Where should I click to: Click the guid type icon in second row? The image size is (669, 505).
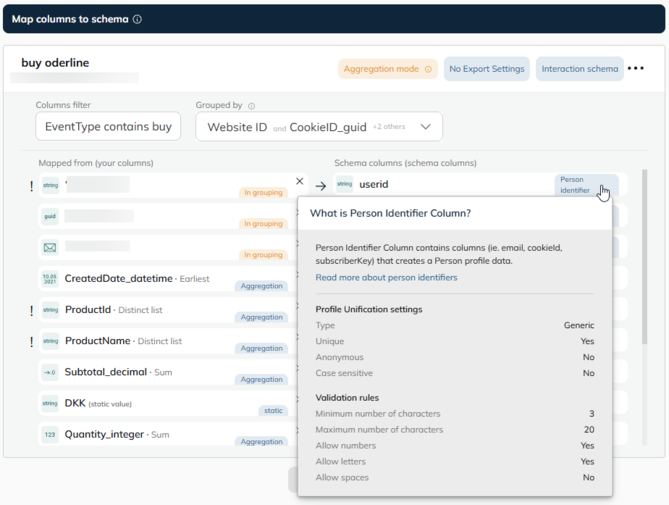[50, 216]
